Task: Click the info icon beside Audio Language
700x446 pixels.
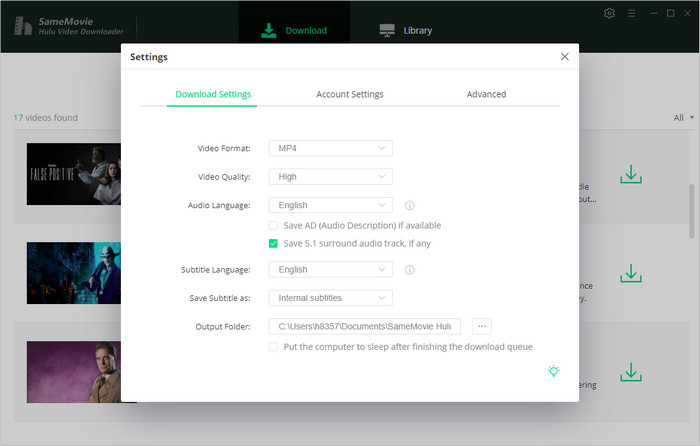Action: coord(409,205)
